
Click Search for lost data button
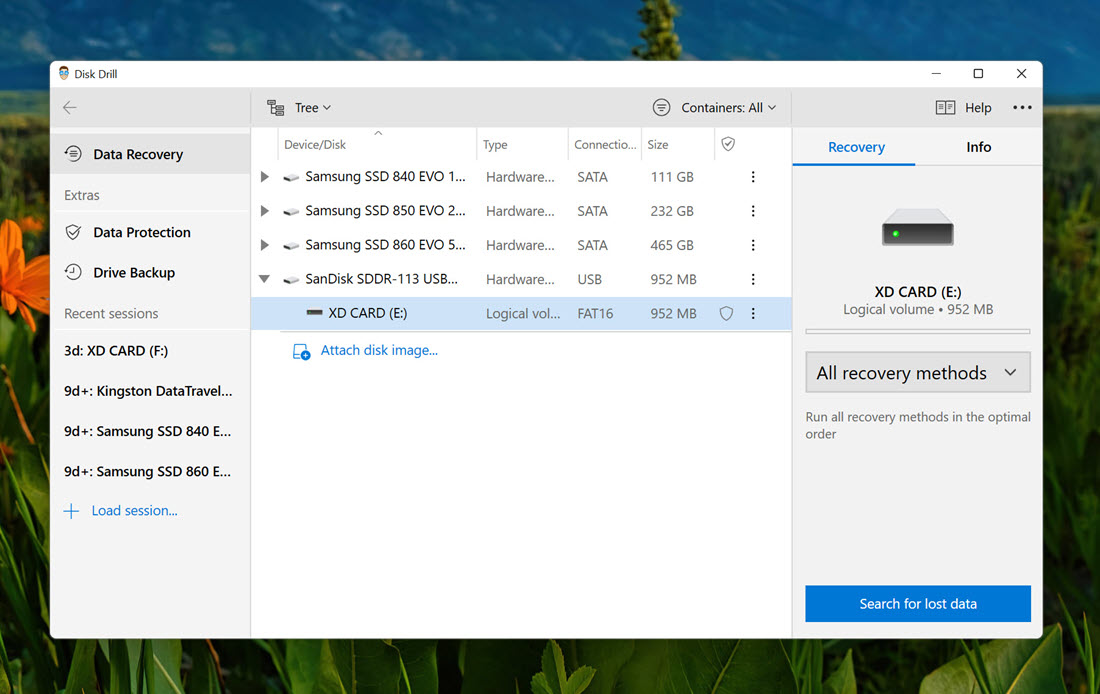point(918,603)
